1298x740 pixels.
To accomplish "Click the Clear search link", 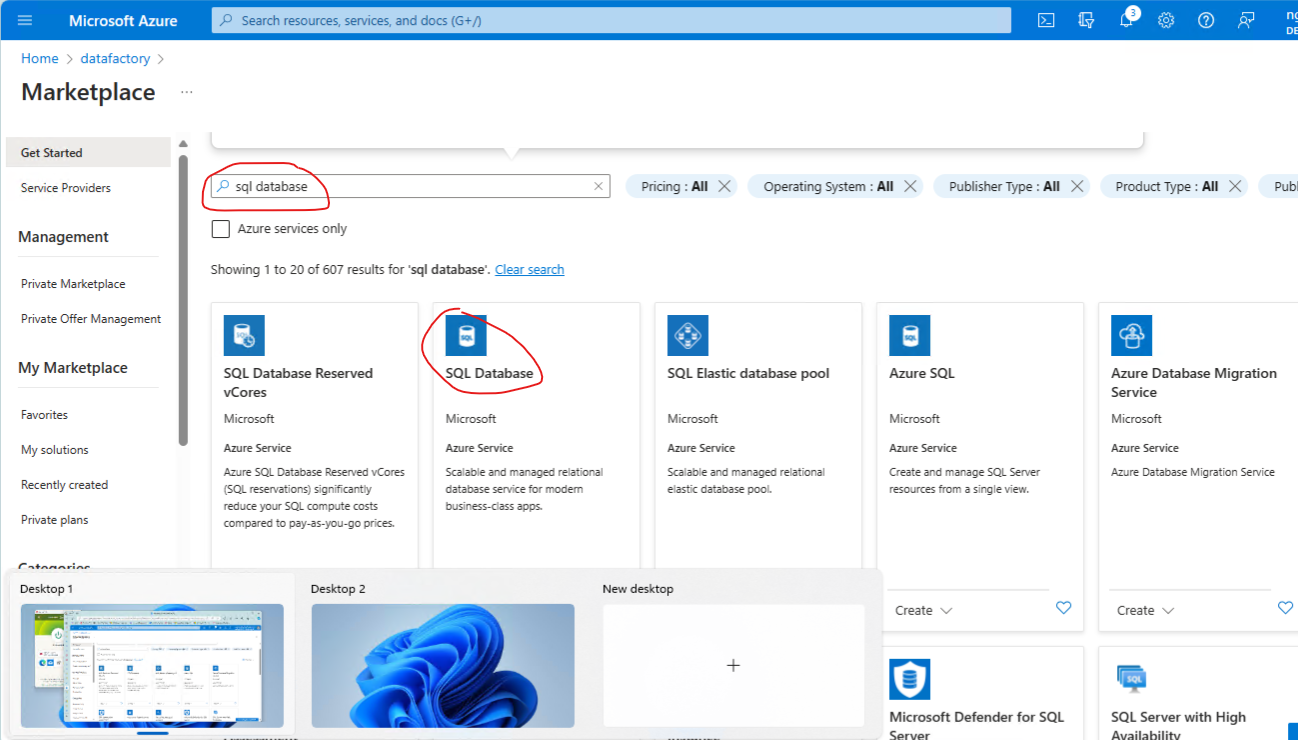I will coord(529,270).
